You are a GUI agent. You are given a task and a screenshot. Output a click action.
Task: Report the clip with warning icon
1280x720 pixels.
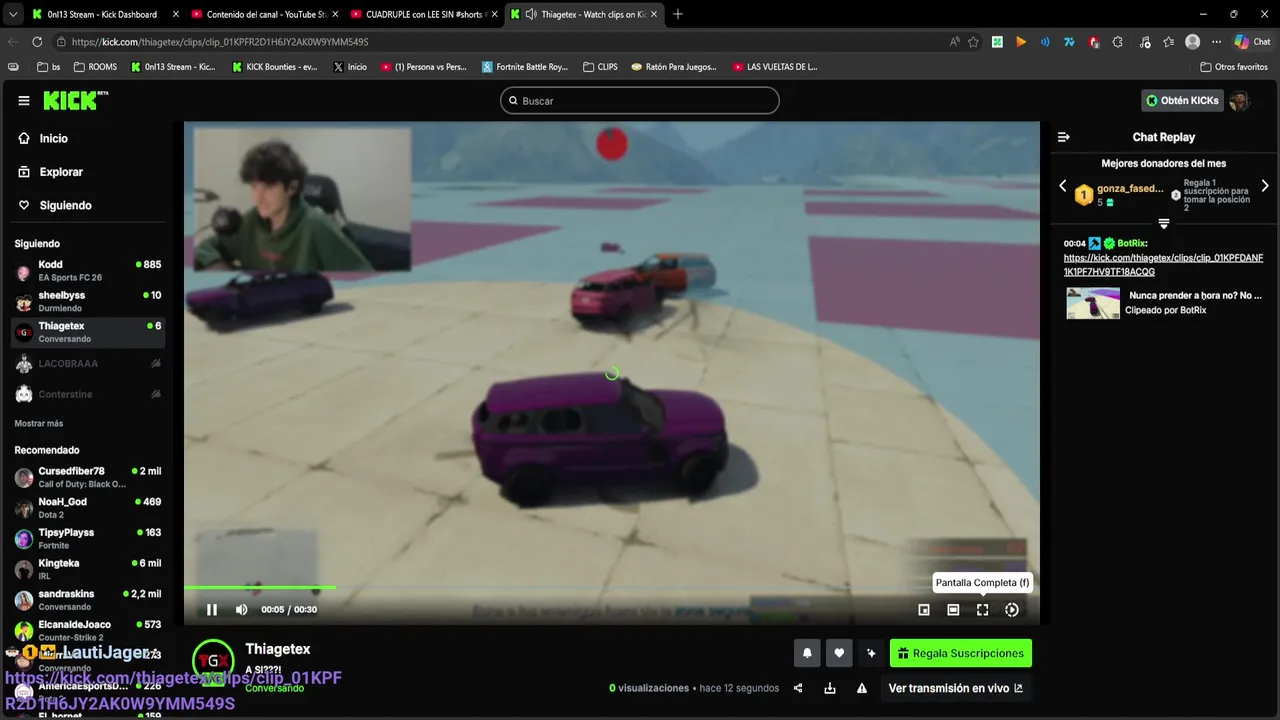[862, 688]
